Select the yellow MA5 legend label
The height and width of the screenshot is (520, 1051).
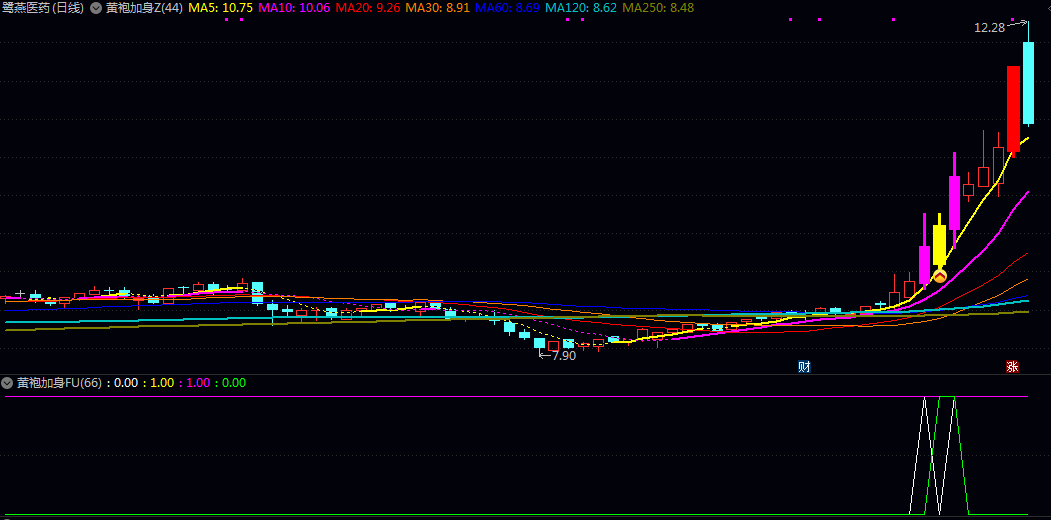(220, 8)
